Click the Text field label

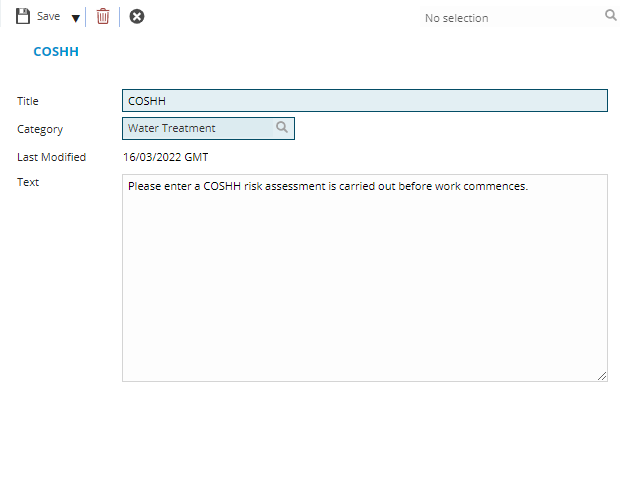coord(28,182)
